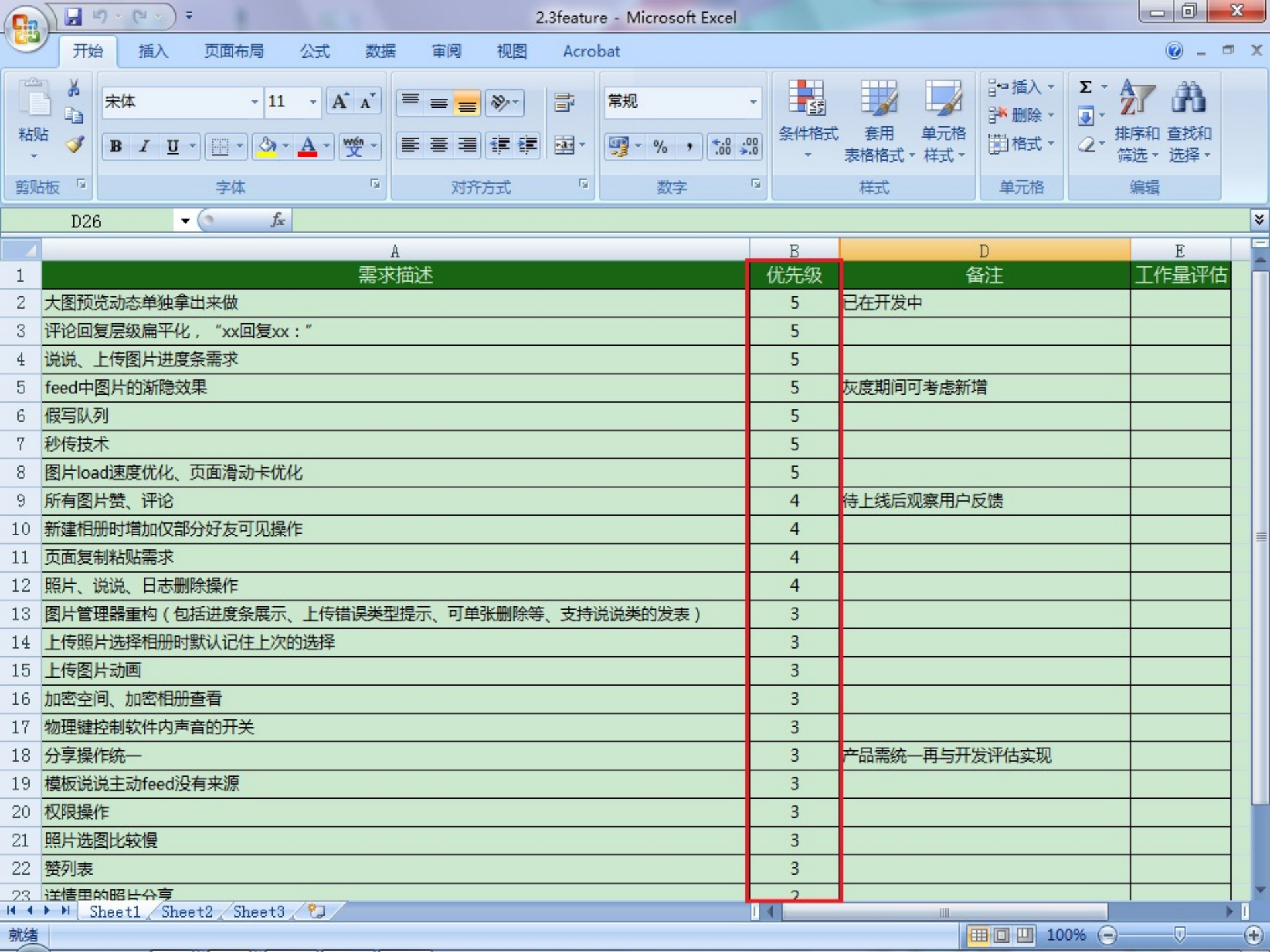The width and height of the screenshot is (1270, 952).
Task: Toggle underline formatting
Action: (172, 147)
